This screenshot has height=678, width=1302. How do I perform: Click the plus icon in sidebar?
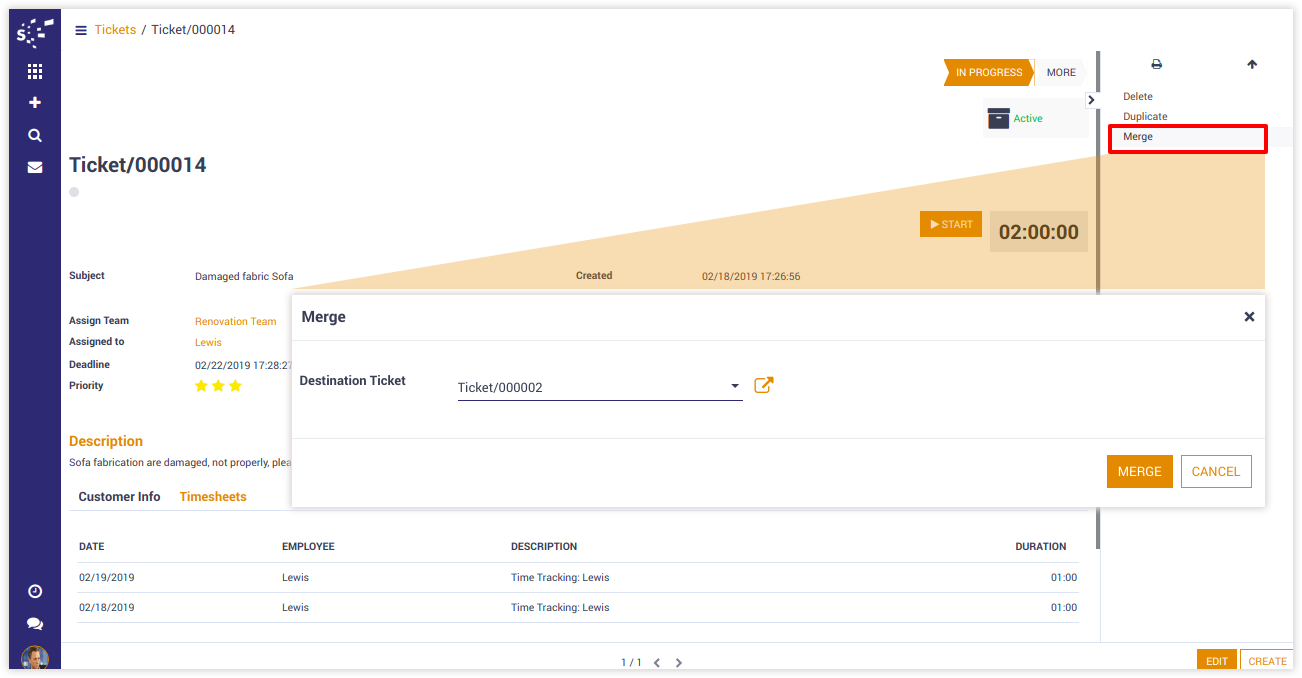point(35,103)
